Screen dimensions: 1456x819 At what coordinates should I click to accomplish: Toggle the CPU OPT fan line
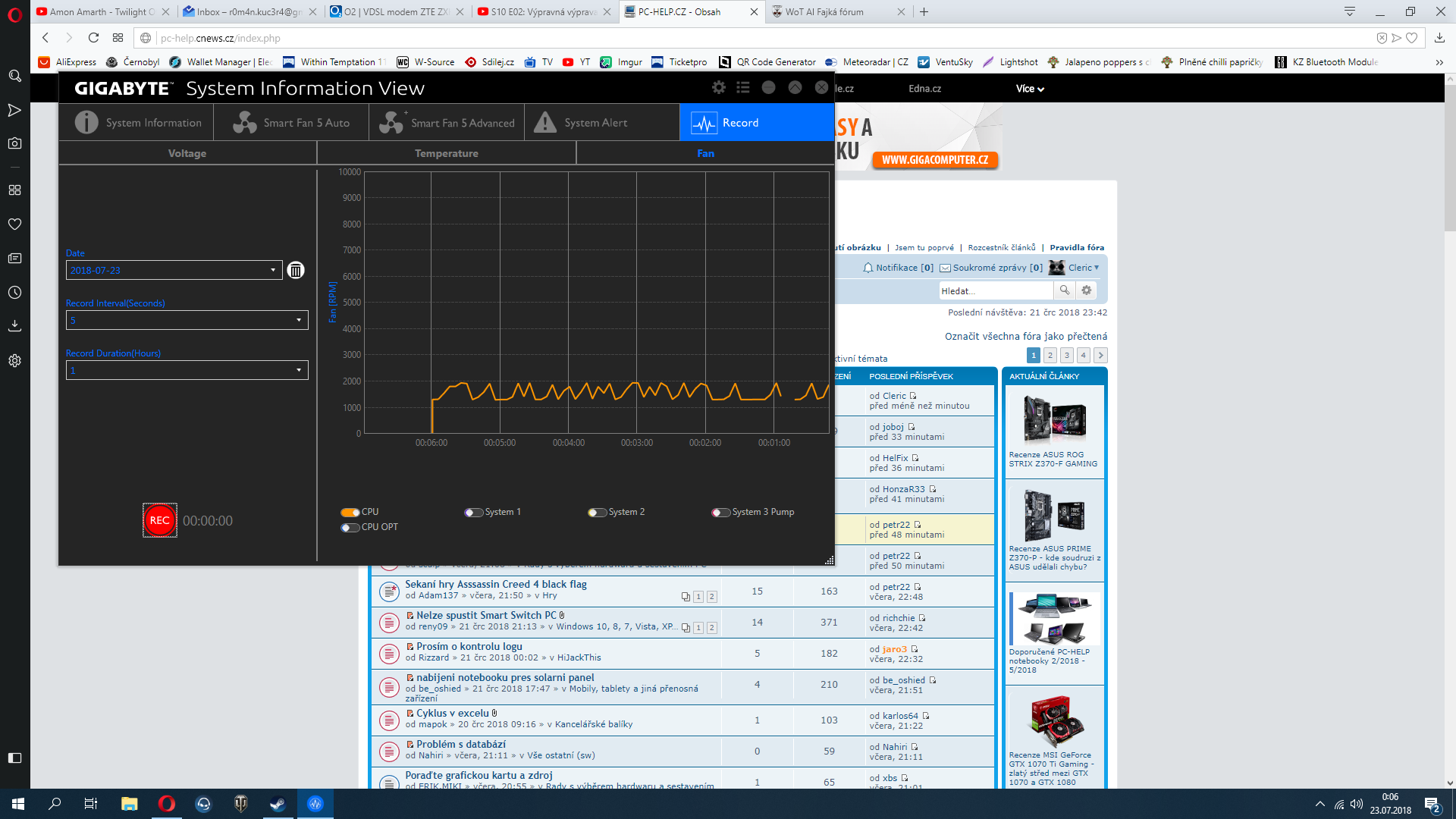point(350,528)
